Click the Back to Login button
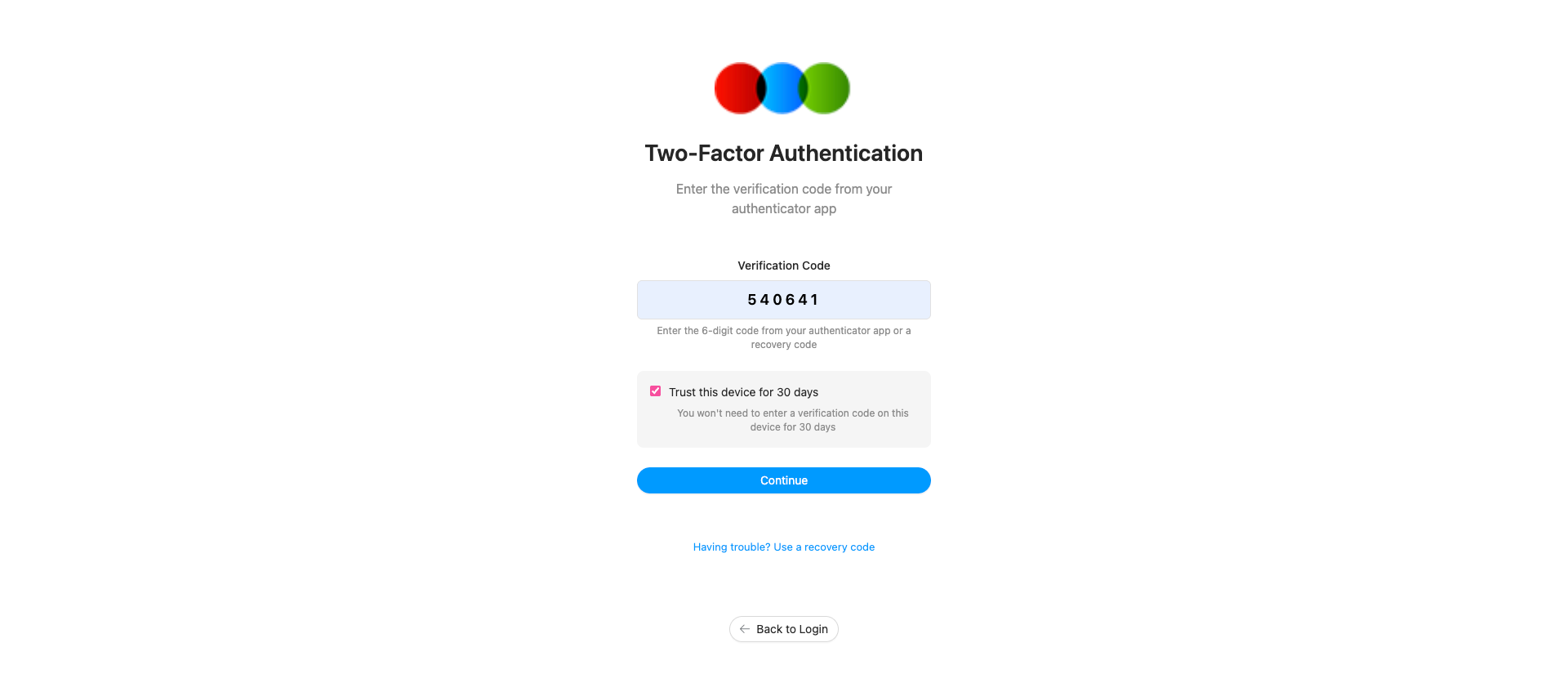Image resolution: width=1568 pixels, height=683 pixels. coord(783,629)
